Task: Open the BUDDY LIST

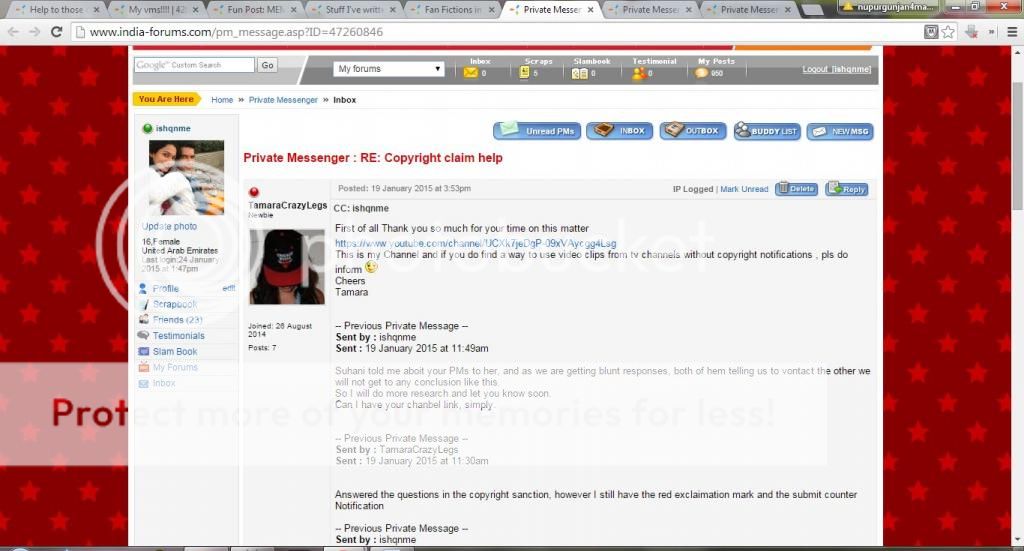Action: click(766, 131)
